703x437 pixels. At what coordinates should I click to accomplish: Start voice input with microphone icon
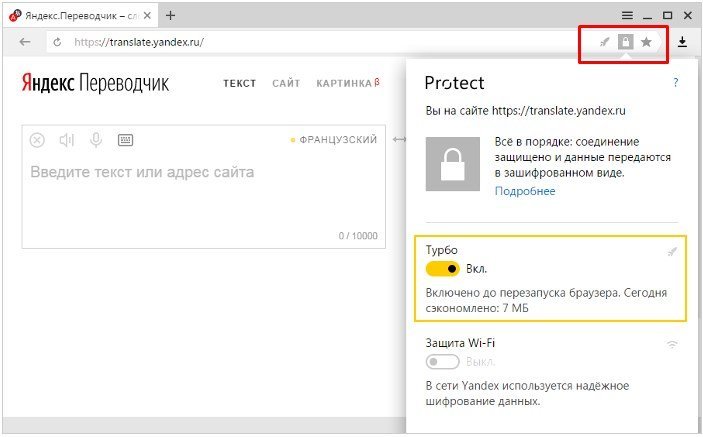point(95,140)
